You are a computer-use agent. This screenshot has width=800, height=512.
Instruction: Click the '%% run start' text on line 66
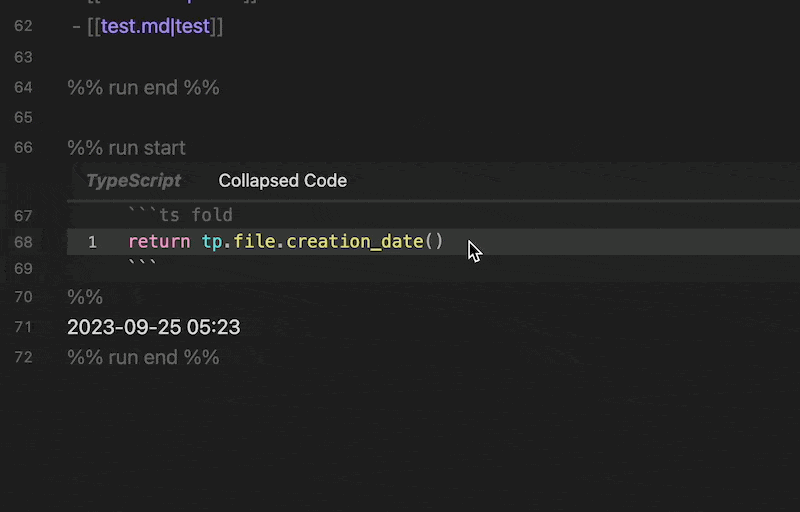[x=127, y=148]
